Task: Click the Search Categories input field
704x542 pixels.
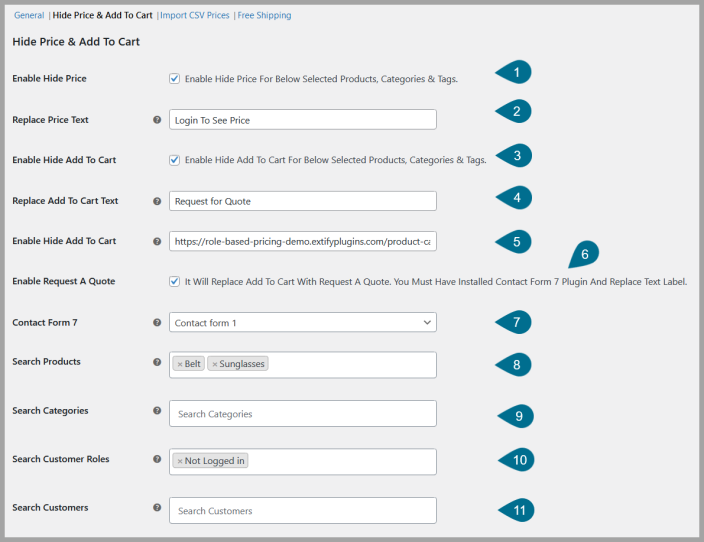Action: click(x=302, y=414)
